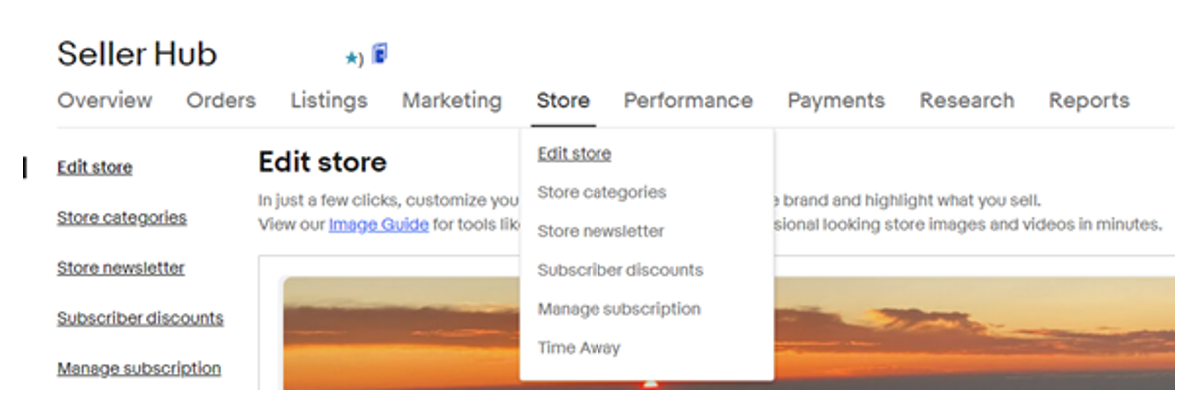Click the blue store icon beside Seller Hub
1200x420 pixels.
379,54
